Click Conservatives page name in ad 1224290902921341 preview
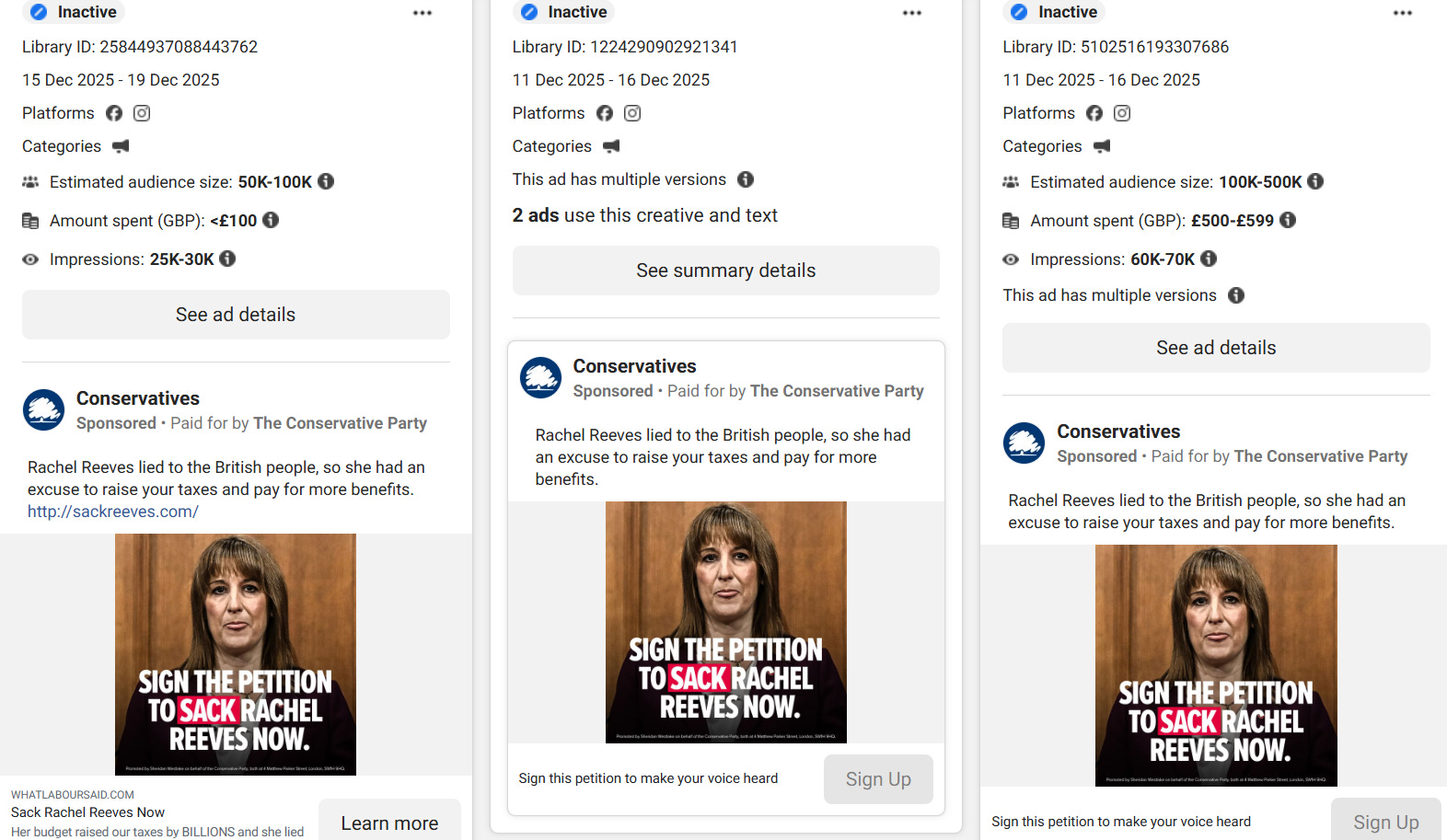1447x840 pixels. (x=635, y=366)
